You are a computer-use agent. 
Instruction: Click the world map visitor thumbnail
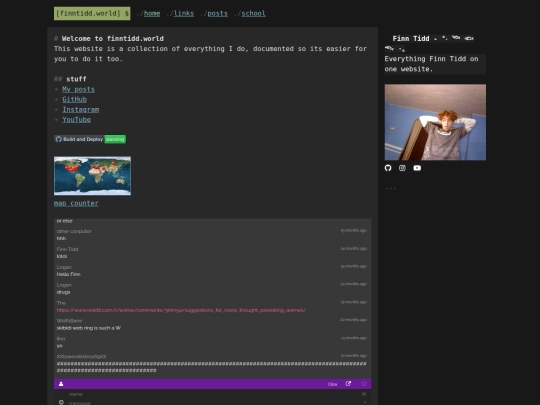pyautogui.click(x=92, y=176)
